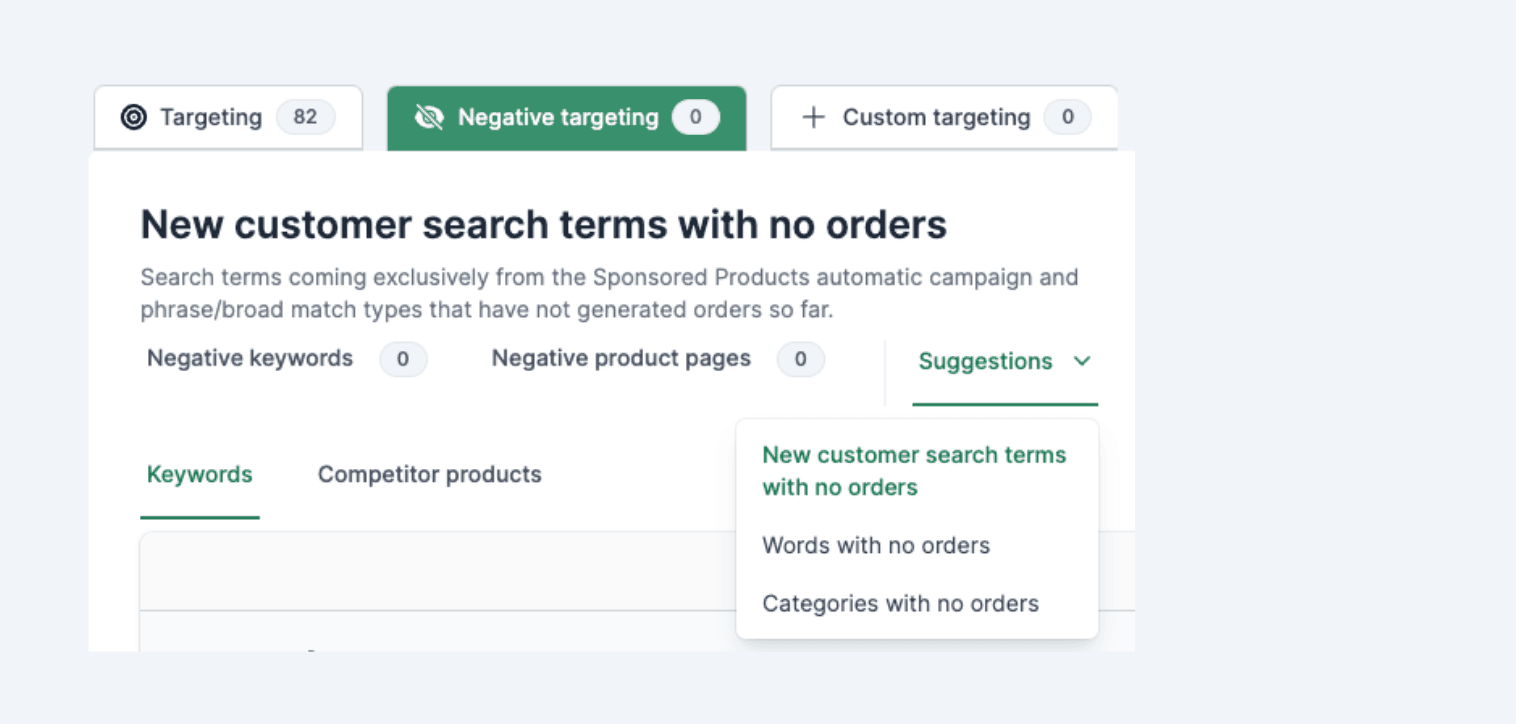Click the Suggestions chevron arrow
Viewport: 1516px width, 724px height.
coord(1081,361)
